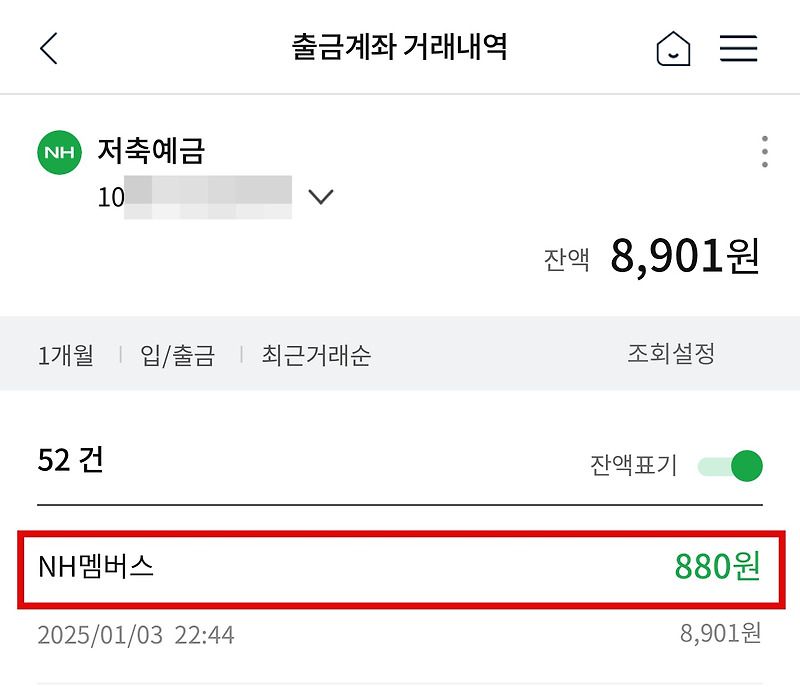
Task: Expand the account number dropdown chevron
Action: (x=321, y=198)
